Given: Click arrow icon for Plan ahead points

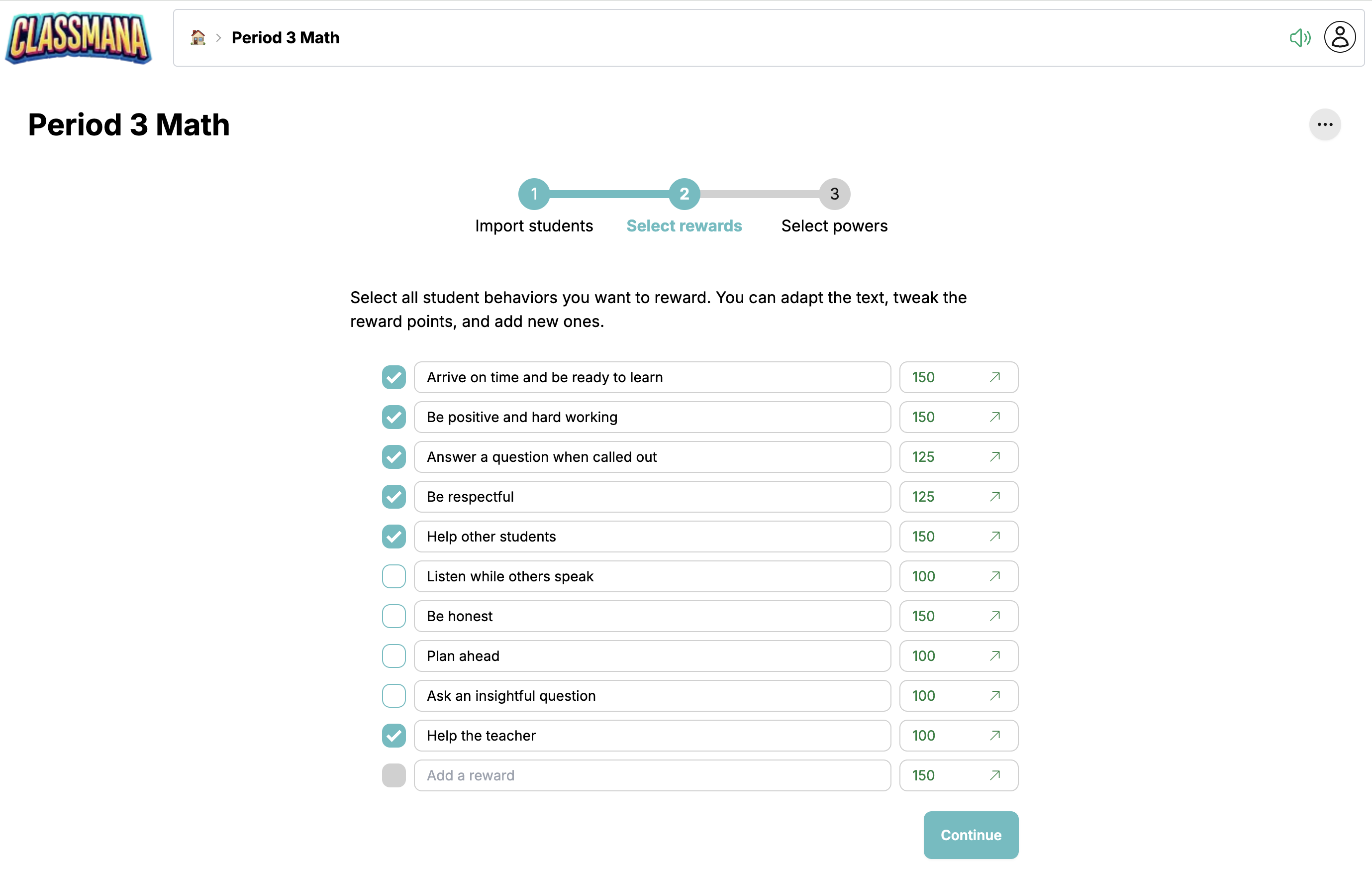Looking at the screenshot, I should 995,656.
